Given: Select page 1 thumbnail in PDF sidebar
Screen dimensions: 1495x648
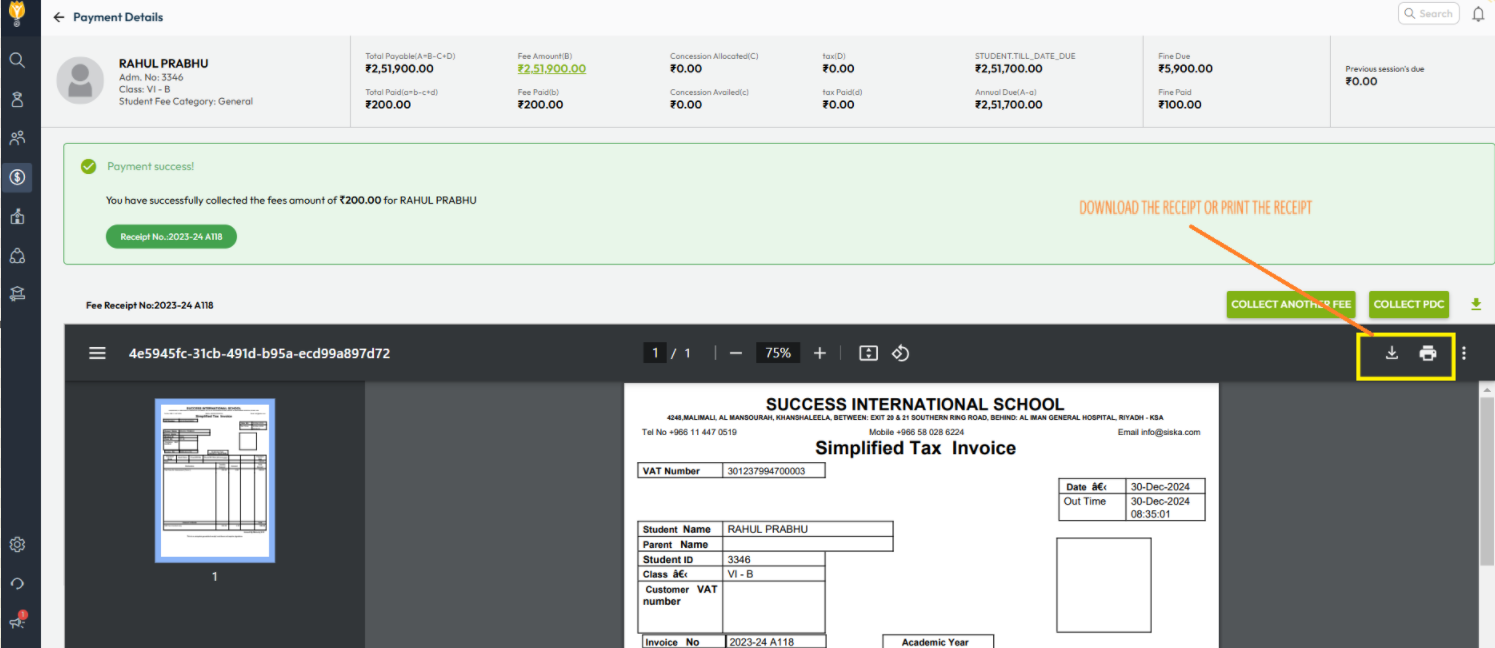Looking at the screenshot, I should point(215,481).
